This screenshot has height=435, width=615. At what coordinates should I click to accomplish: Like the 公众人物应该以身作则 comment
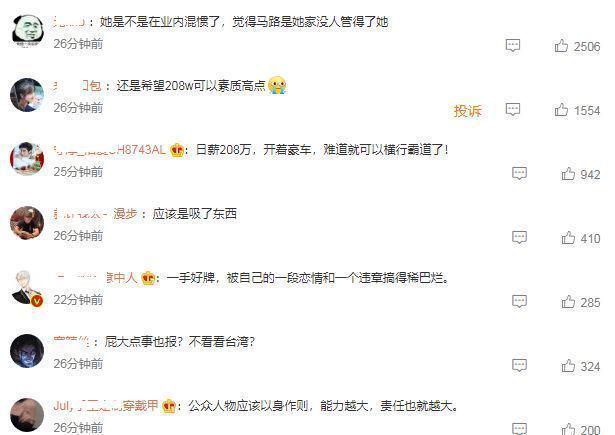(568, 429)
